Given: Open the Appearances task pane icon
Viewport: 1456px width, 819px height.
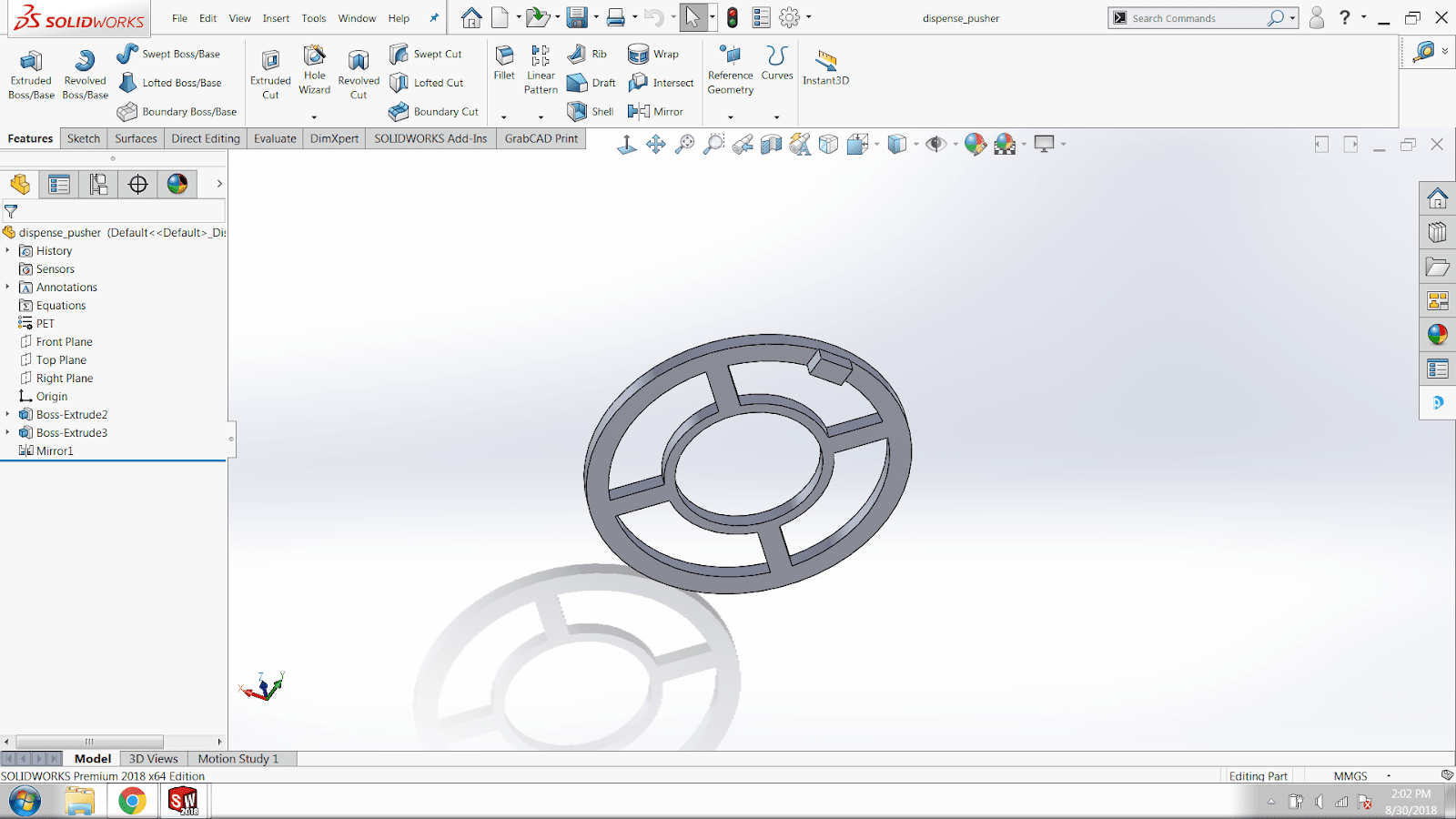Looking at the screenshot, I should [x=1438, y=334].
